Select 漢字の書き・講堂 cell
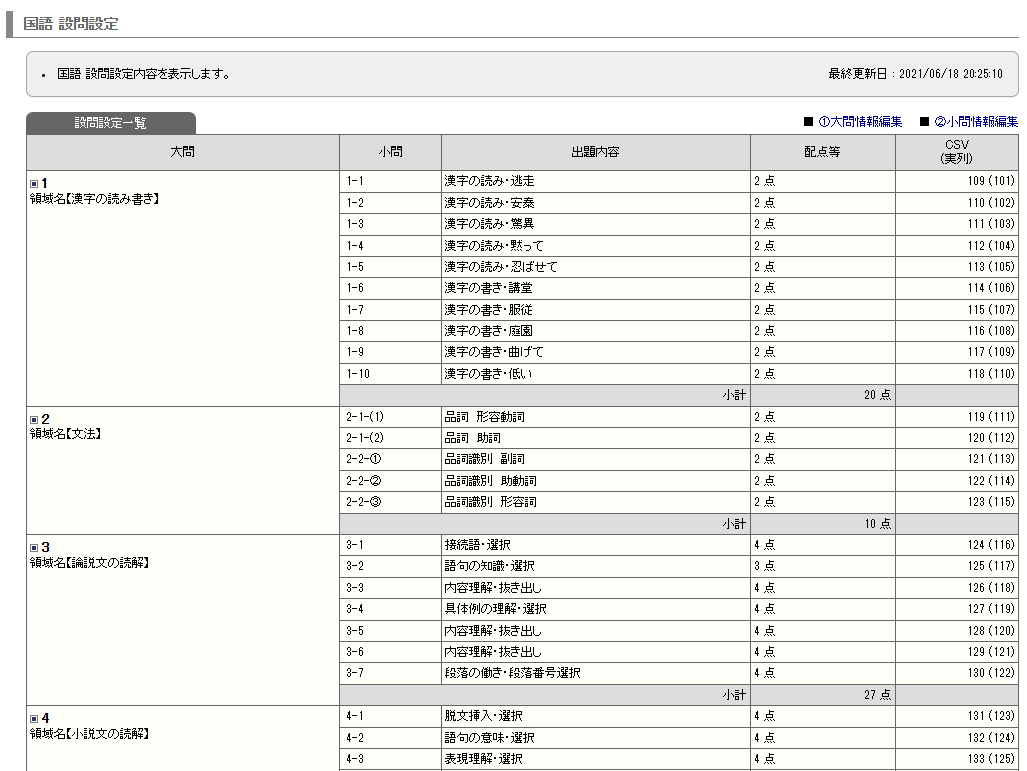This screenshot has width=1027, height=771. click(595, 288)
